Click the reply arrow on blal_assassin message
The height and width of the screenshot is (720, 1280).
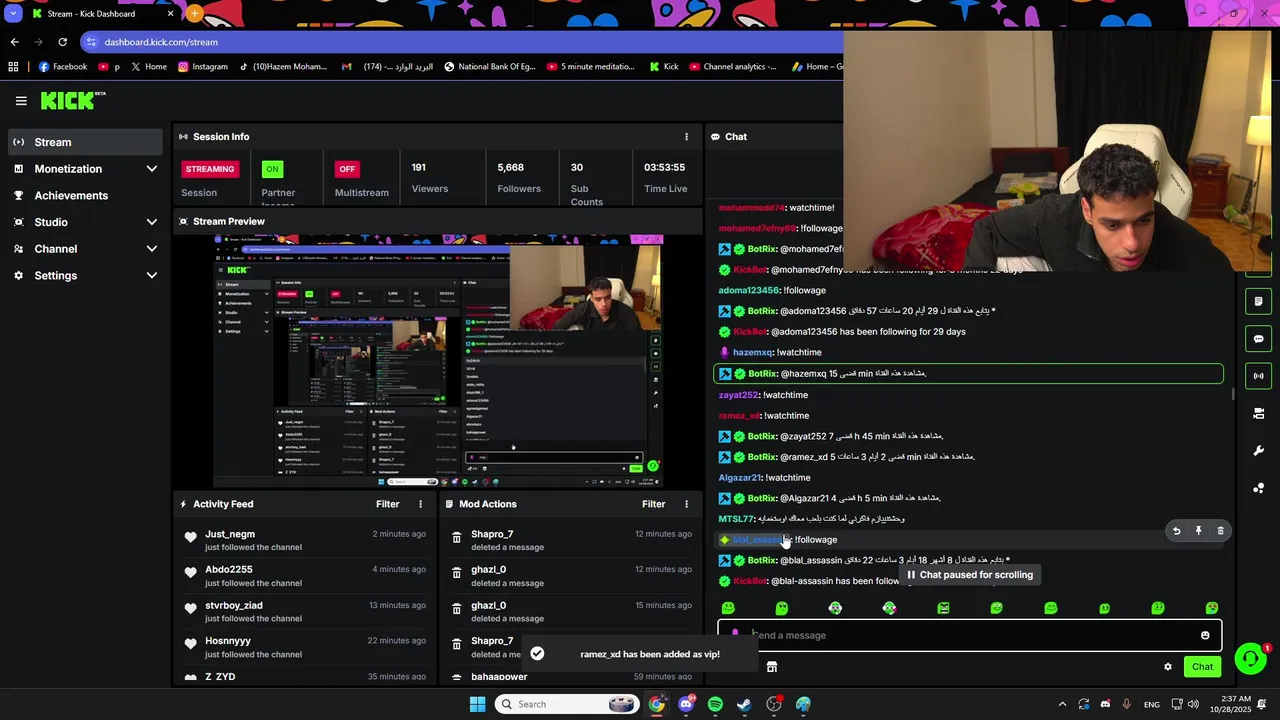pyautogui.click(x=1176, y=531)
